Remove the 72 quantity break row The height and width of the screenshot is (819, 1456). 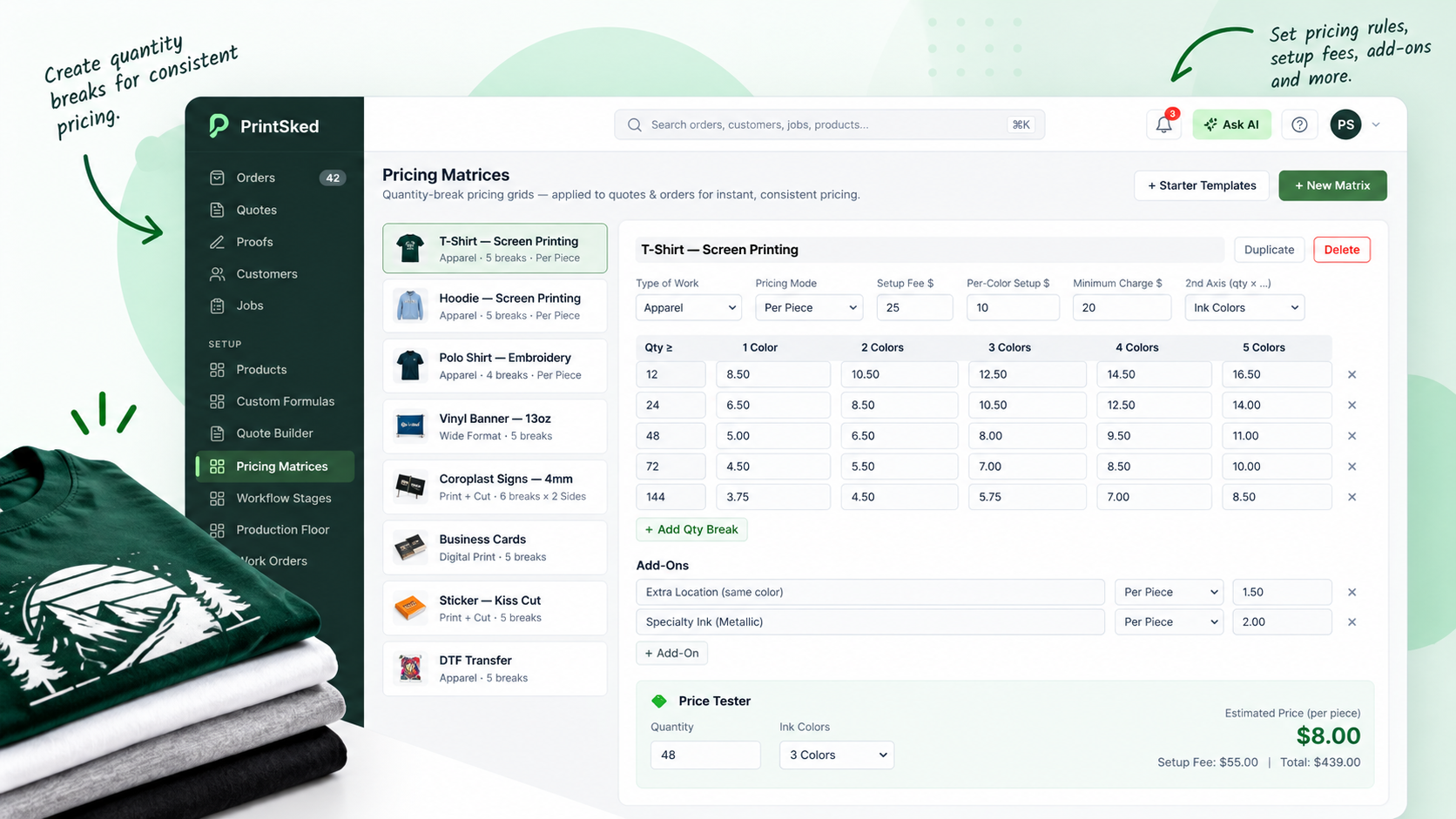coord(1352,467)
